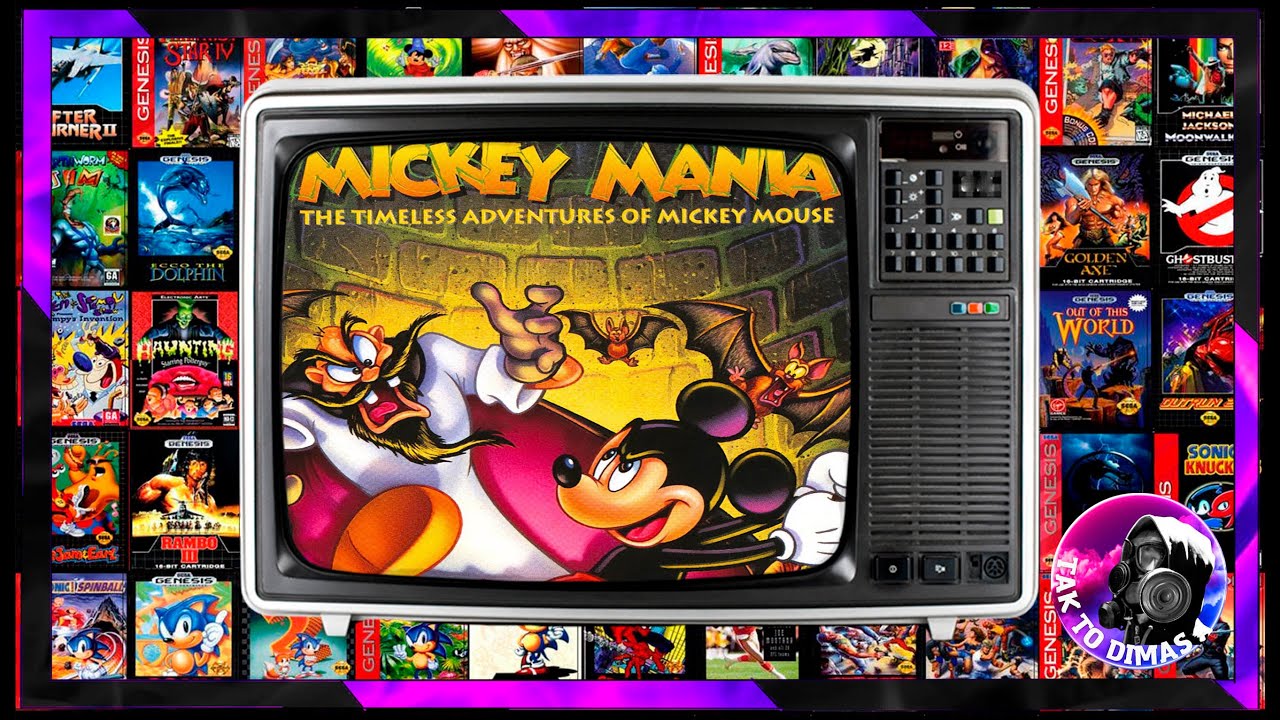Select the Out of This World cover
This screenshot has height=720, width=1280.
pyautogui.click(x=1095, y=359)
